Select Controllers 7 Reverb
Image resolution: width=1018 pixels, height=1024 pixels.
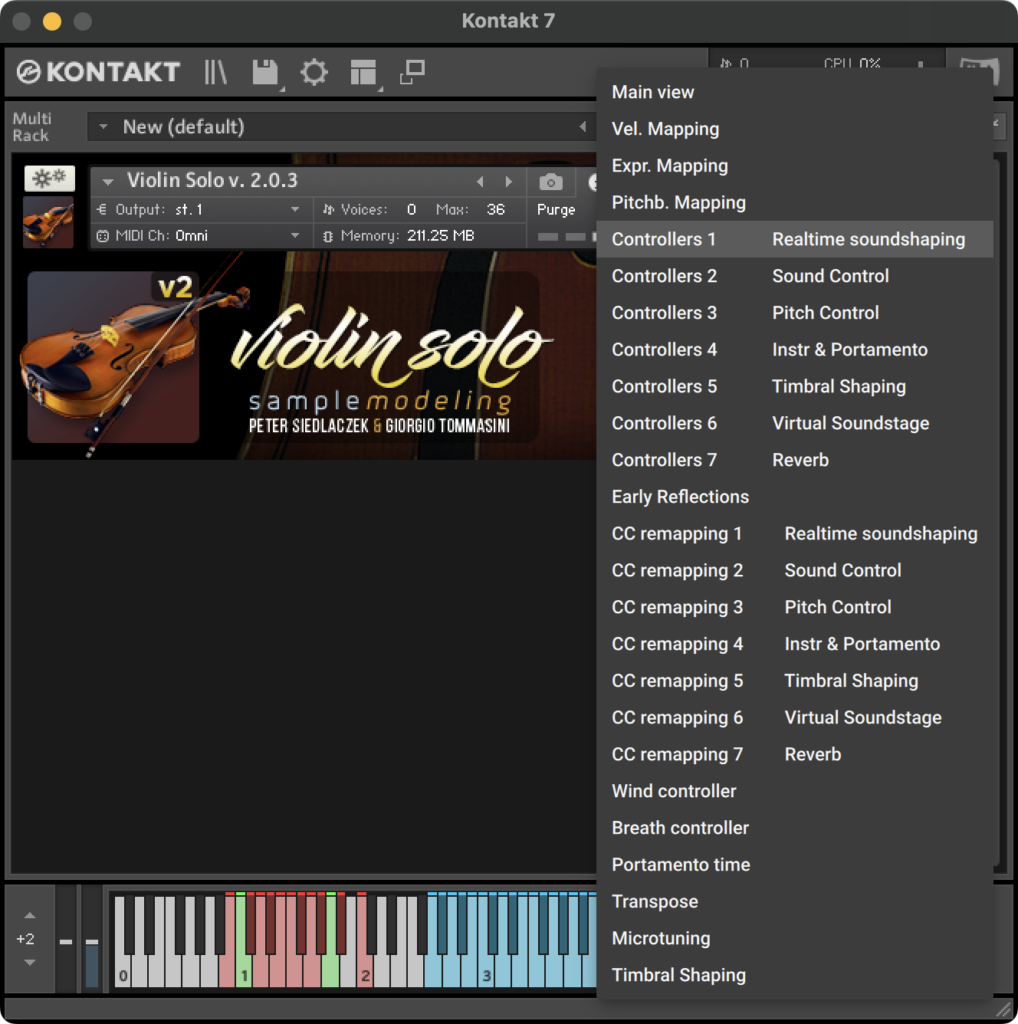coord(795,460)
